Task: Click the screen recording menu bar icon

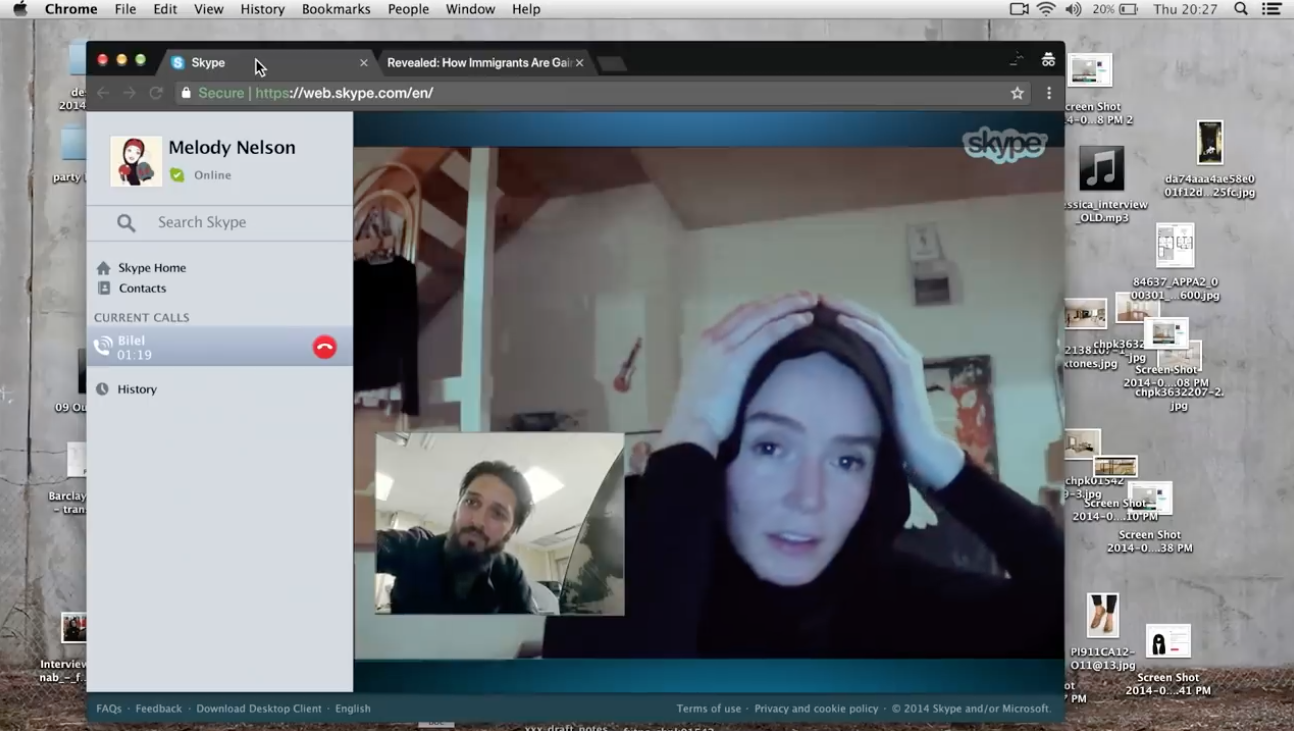Action: pos(1019,9)
